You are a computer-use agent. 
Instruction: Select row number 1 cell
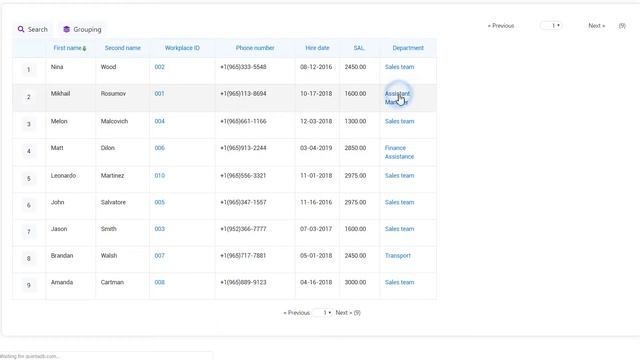click(x=29, y=70)
